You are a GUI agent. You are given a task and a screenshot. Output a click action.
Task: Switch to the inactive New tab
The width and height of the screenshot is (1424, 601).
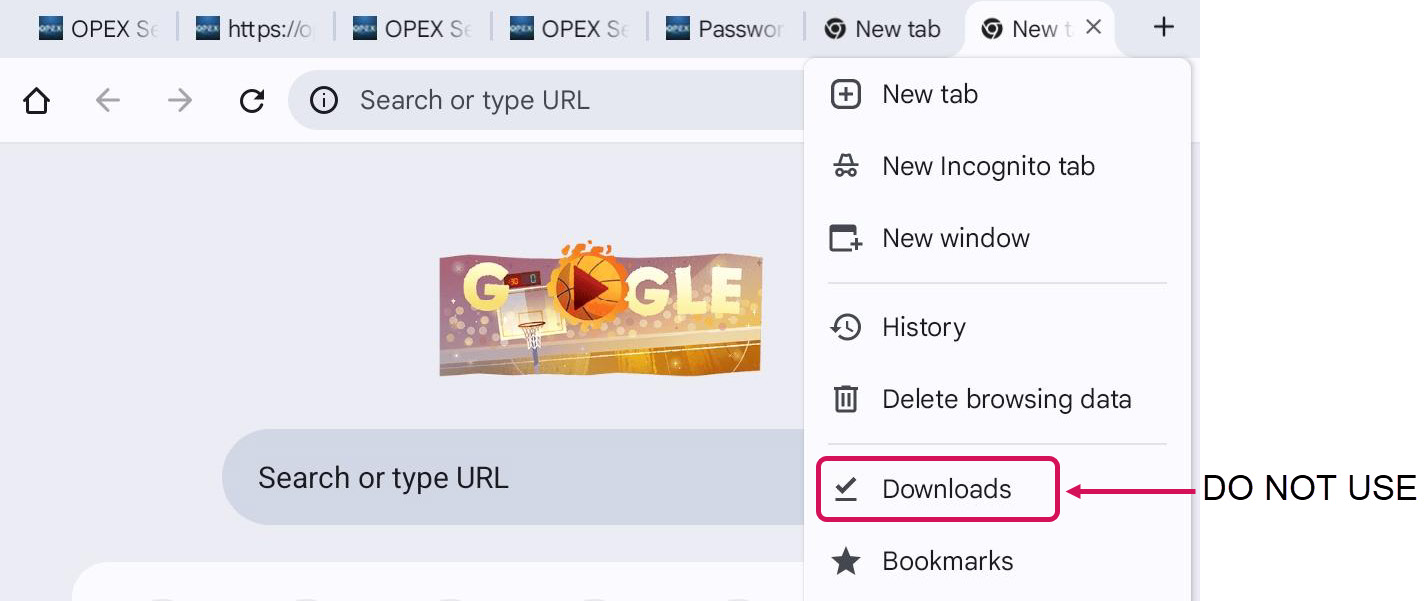coord(884,29)
